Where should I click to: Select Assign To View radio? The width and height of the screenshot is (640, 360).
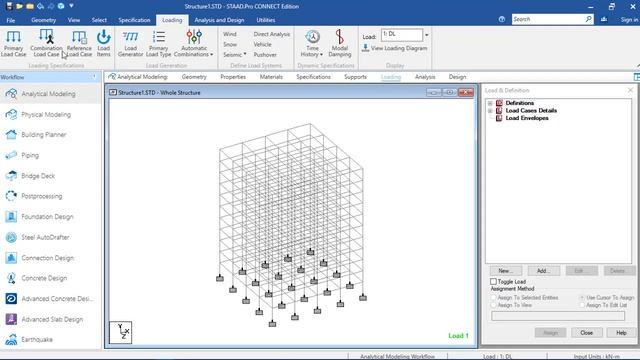[x=493, y=305]
